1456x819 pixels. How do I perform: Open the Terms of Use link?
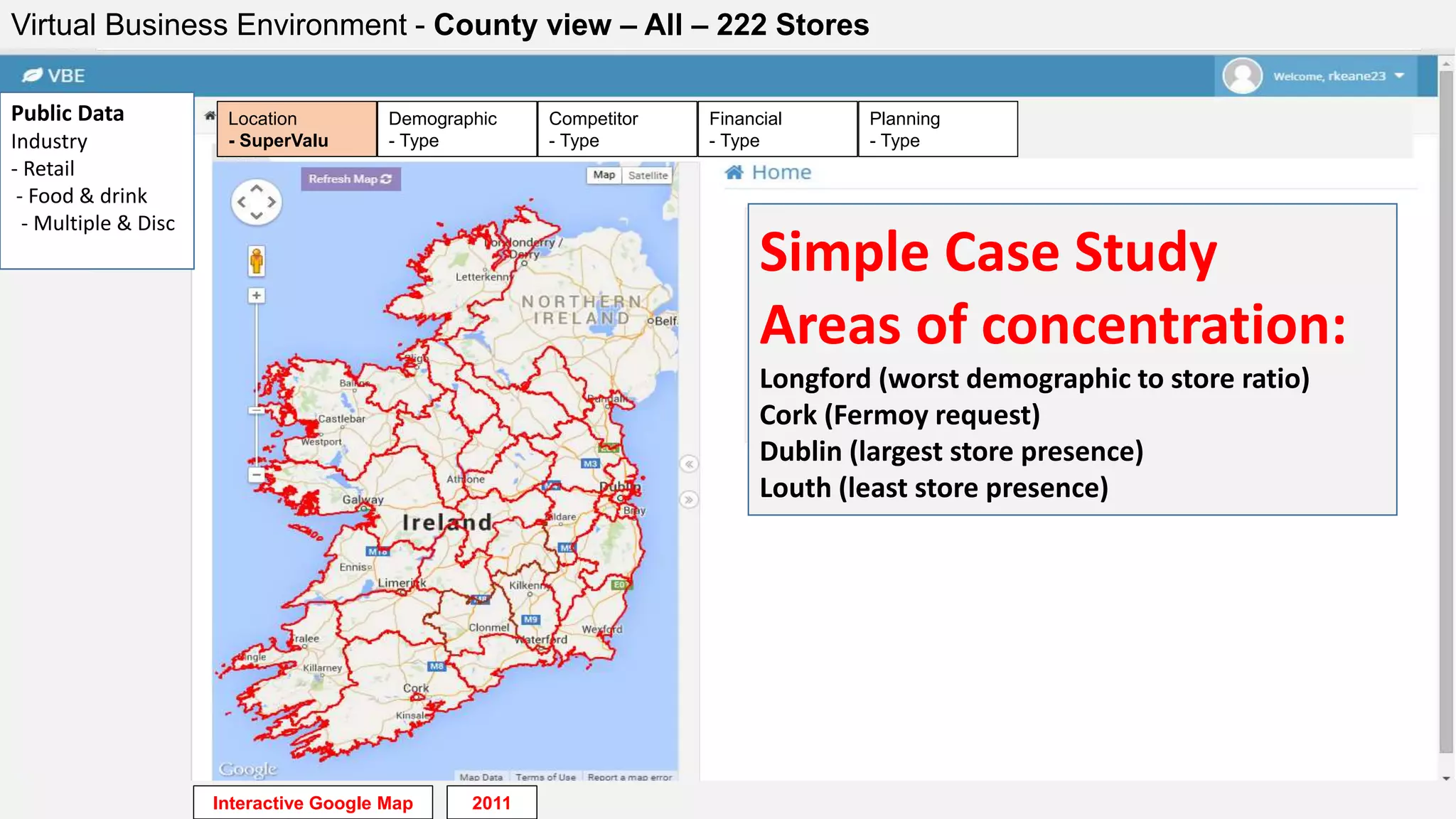pos(546,777)
